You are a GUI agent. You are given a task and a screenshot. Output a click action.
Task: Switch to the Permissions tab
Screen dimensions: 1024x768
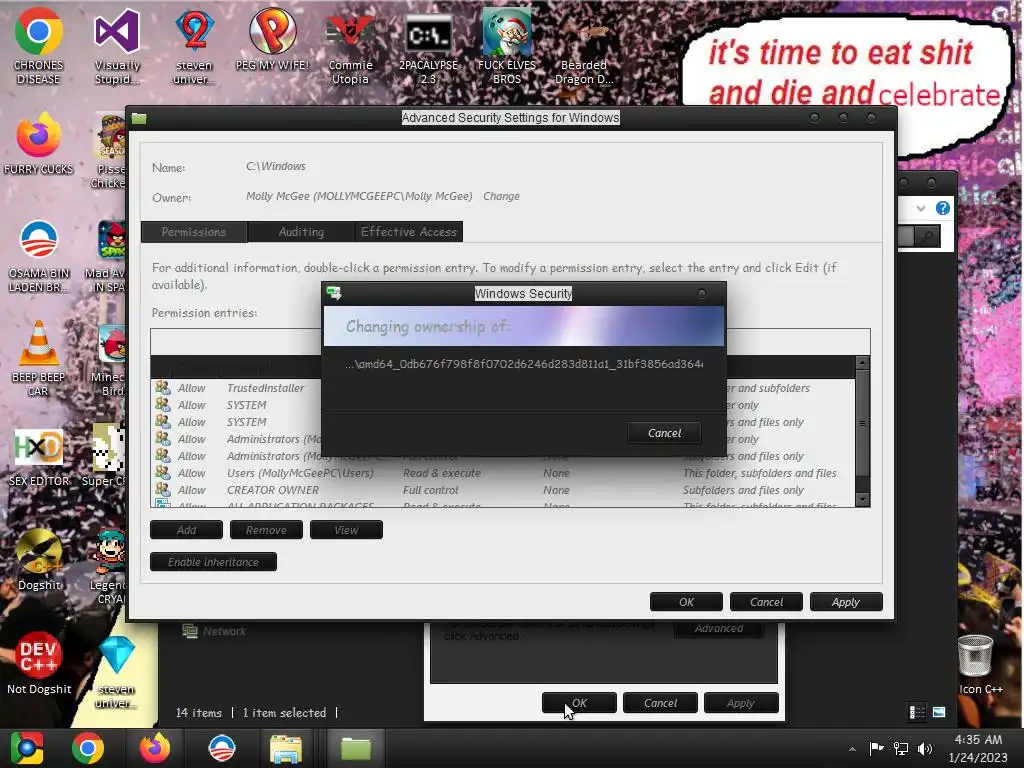click(194, 232)
